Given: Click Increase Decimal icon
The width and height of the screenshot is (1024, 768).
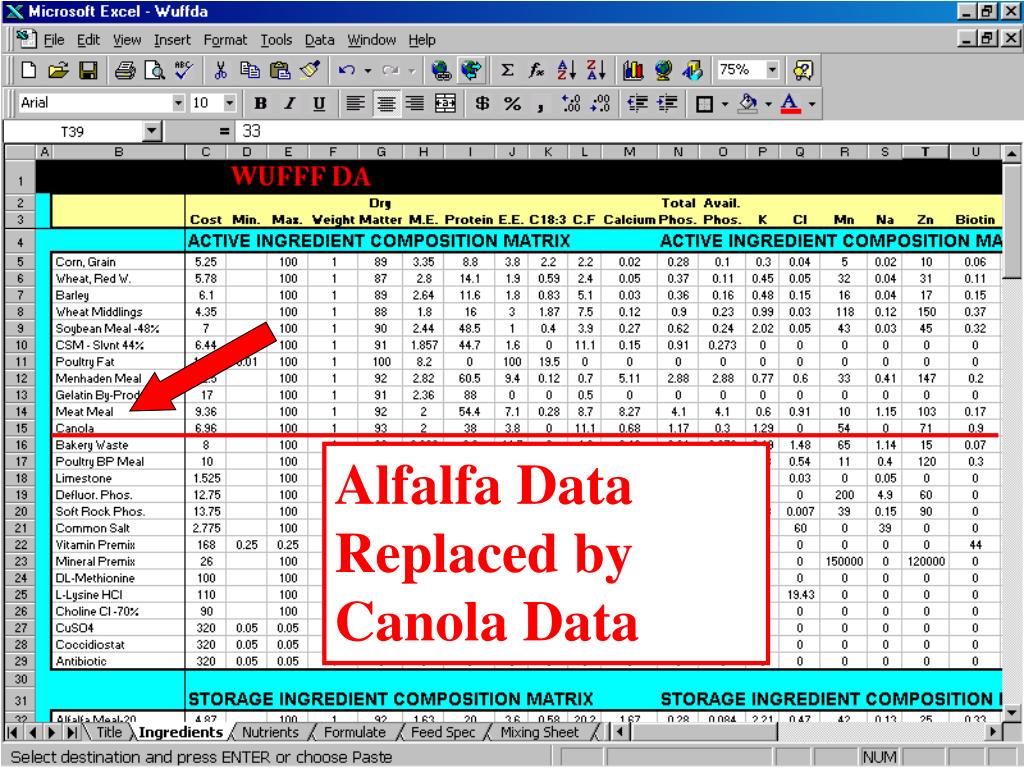Looking at the screenshot, I should coord(571,103).
